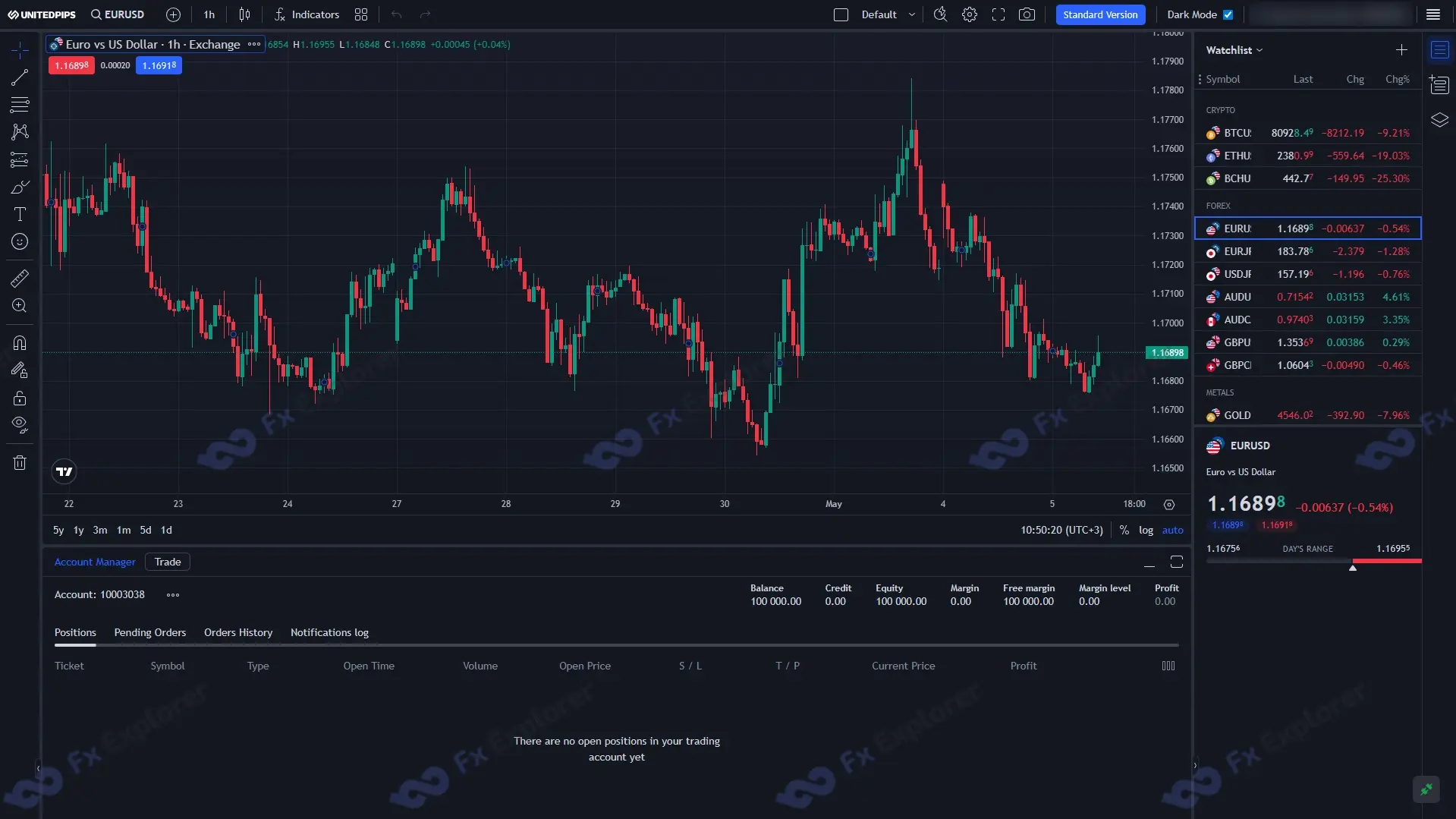Expand the Default layout dropdown
Image resolution: width=1456 pixels, height=819 pixels.
click(x=888, y=14)
